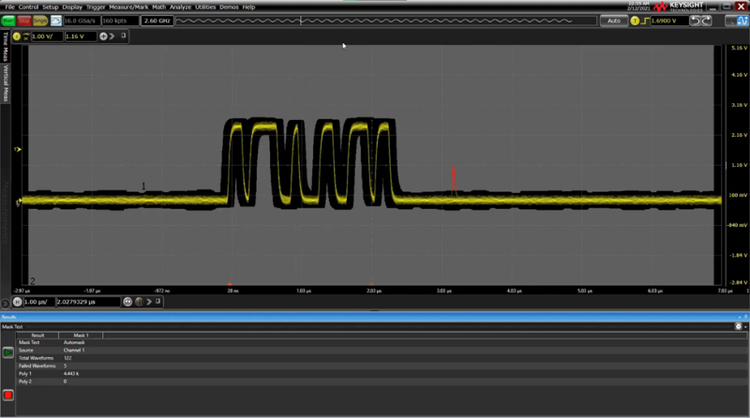
Task: Click the 1.00 V/ vertical scale field
Action: pyautogui.click(x=43, y=36)
